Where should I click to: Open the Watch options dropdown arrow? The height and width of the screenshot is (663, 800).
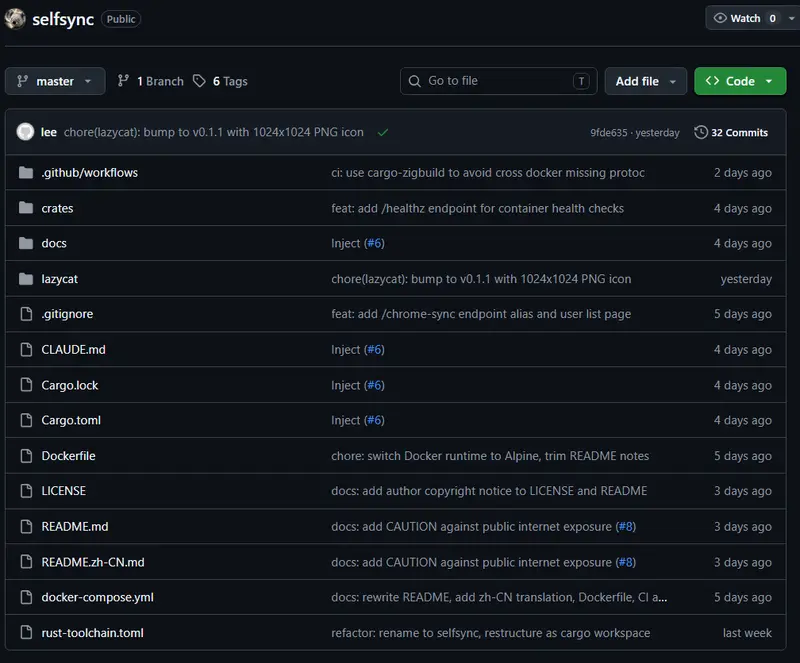click(791, 18)
